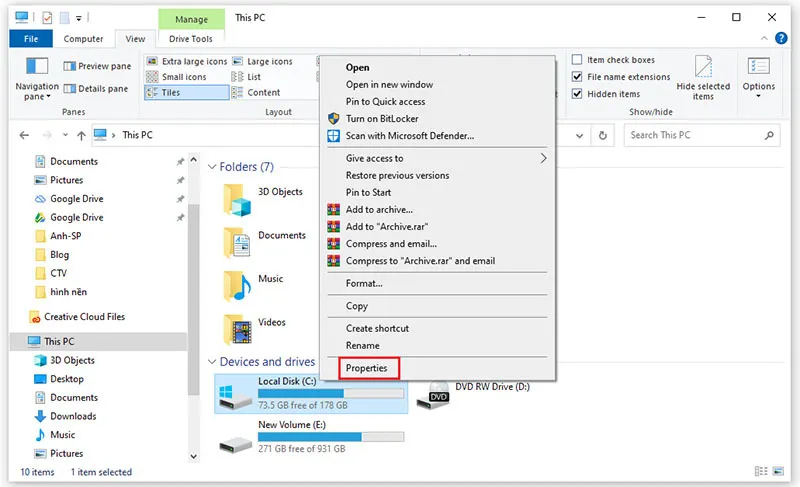Click the Hide selected items icon
This screenshot has height=487, width=800.
point(703,68)
